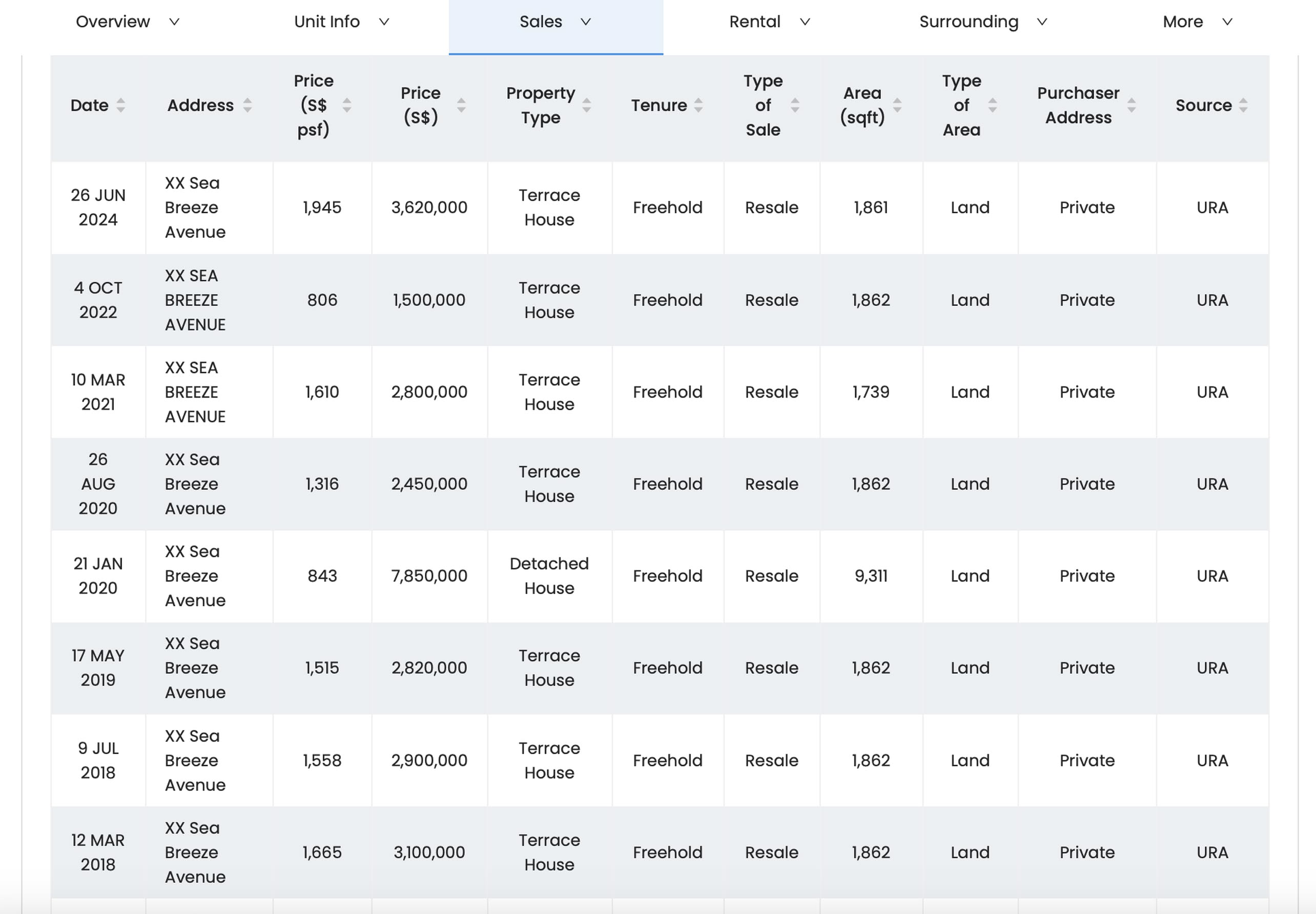This screenshot has height=914, width=1316.
Task: Click the Purchaser Address column header
Action: [1078, 106]
